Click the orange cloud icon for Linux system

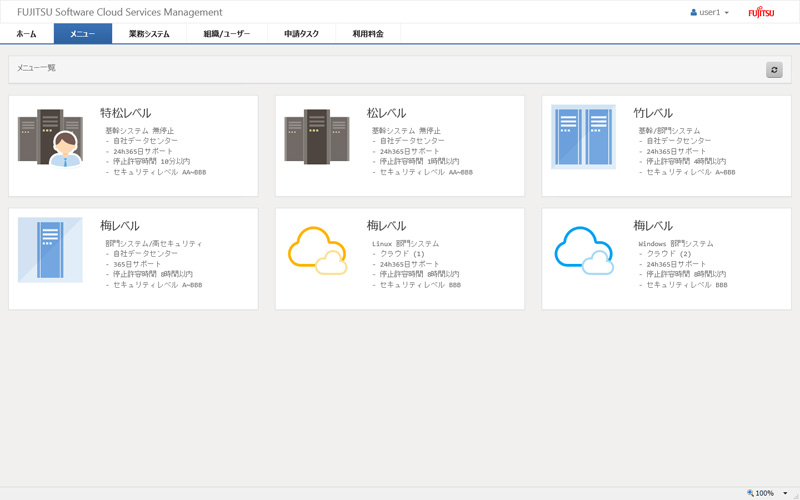(x=317, y=250)
